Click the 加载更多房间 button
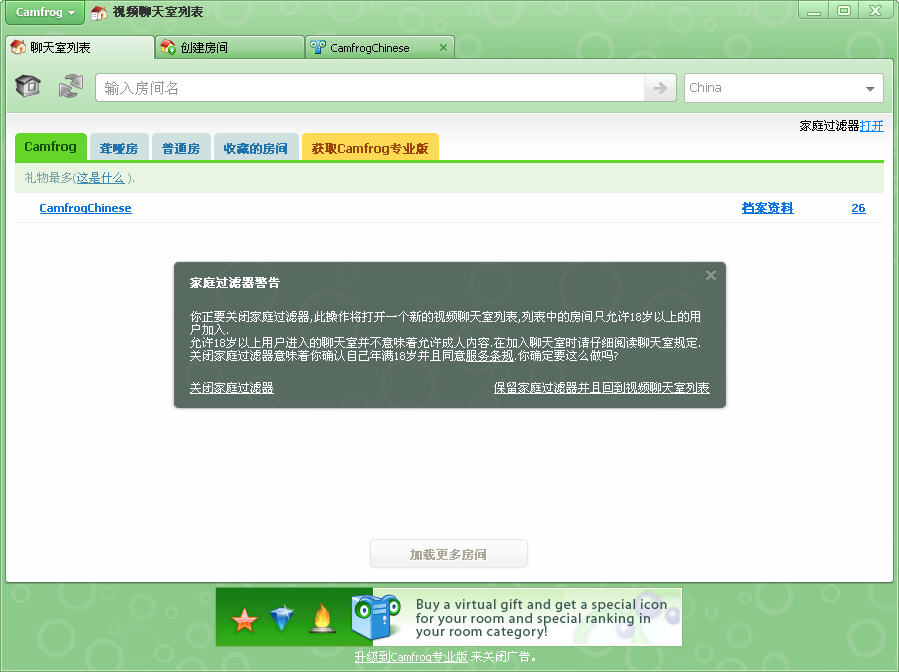The image size is (899, 672). pyautogui.click(x=448, y=554)
